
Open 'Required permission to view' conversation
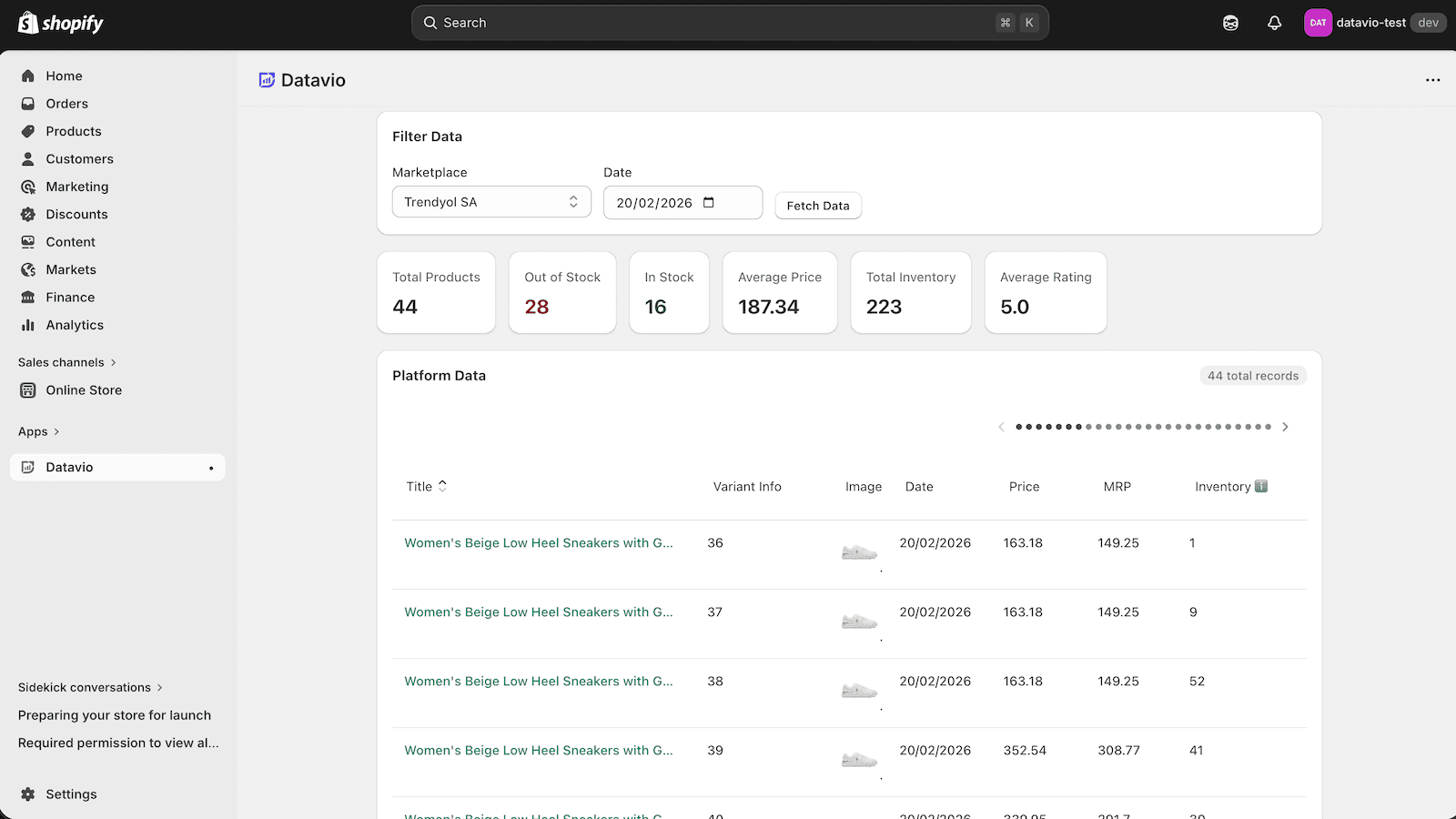tap(118, 743)
